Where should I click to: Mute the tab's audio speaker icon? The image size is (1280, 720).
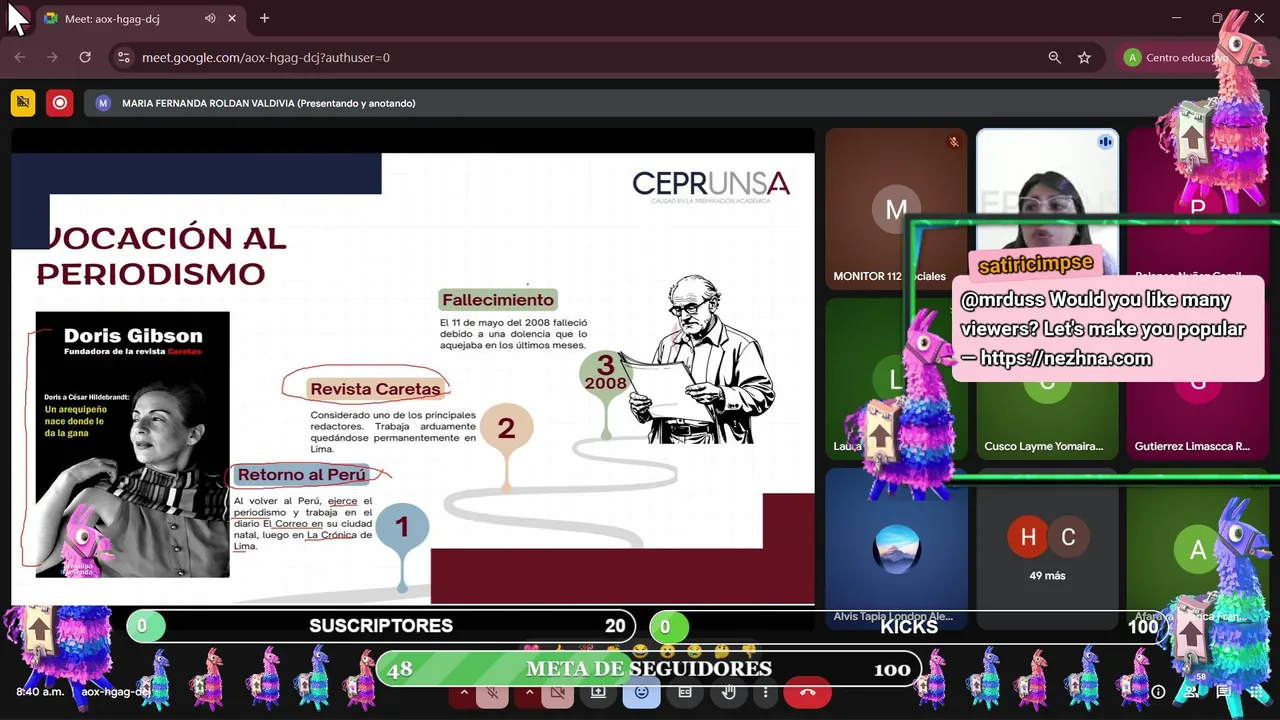[x=210, y=18]
